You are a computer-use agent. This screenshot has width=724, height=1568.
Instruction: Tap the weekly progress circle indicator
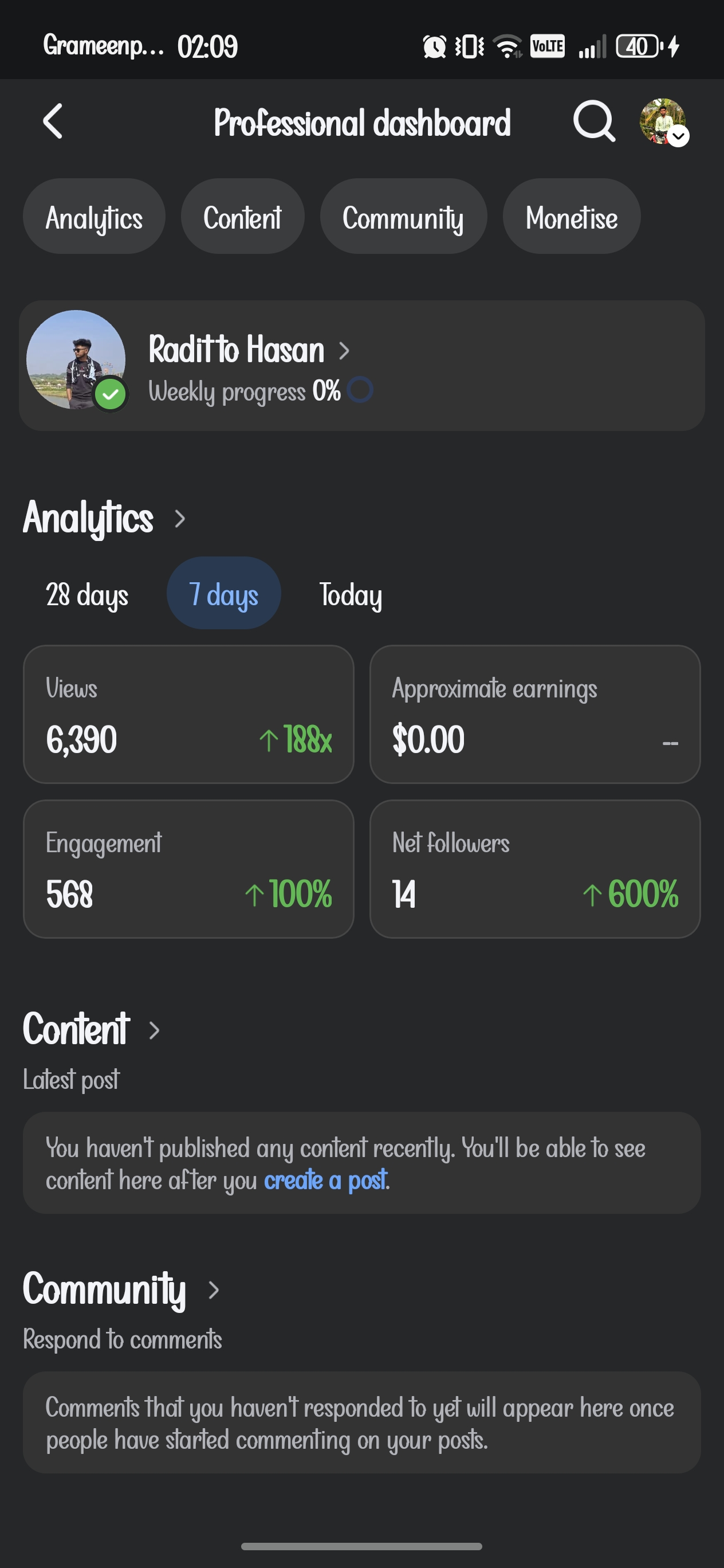(360, 390)
